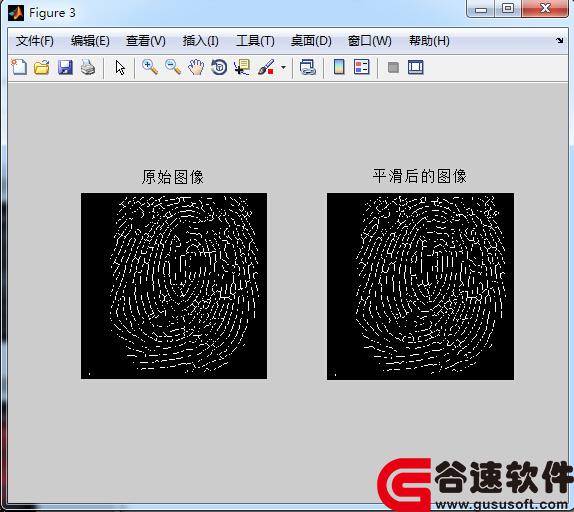Image resolution: width=574 pixels, height=512 pixels.
Task: Click the New Figure icon
Action: tap(19, 67)
